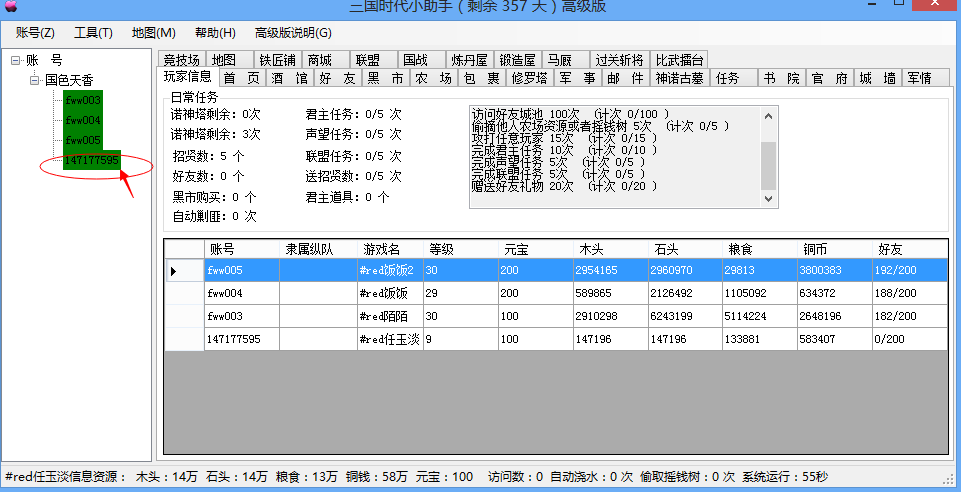The image size is (961, 492).
Task: Open the 比武擂台 tab
Action: click(x=679, y=60)
